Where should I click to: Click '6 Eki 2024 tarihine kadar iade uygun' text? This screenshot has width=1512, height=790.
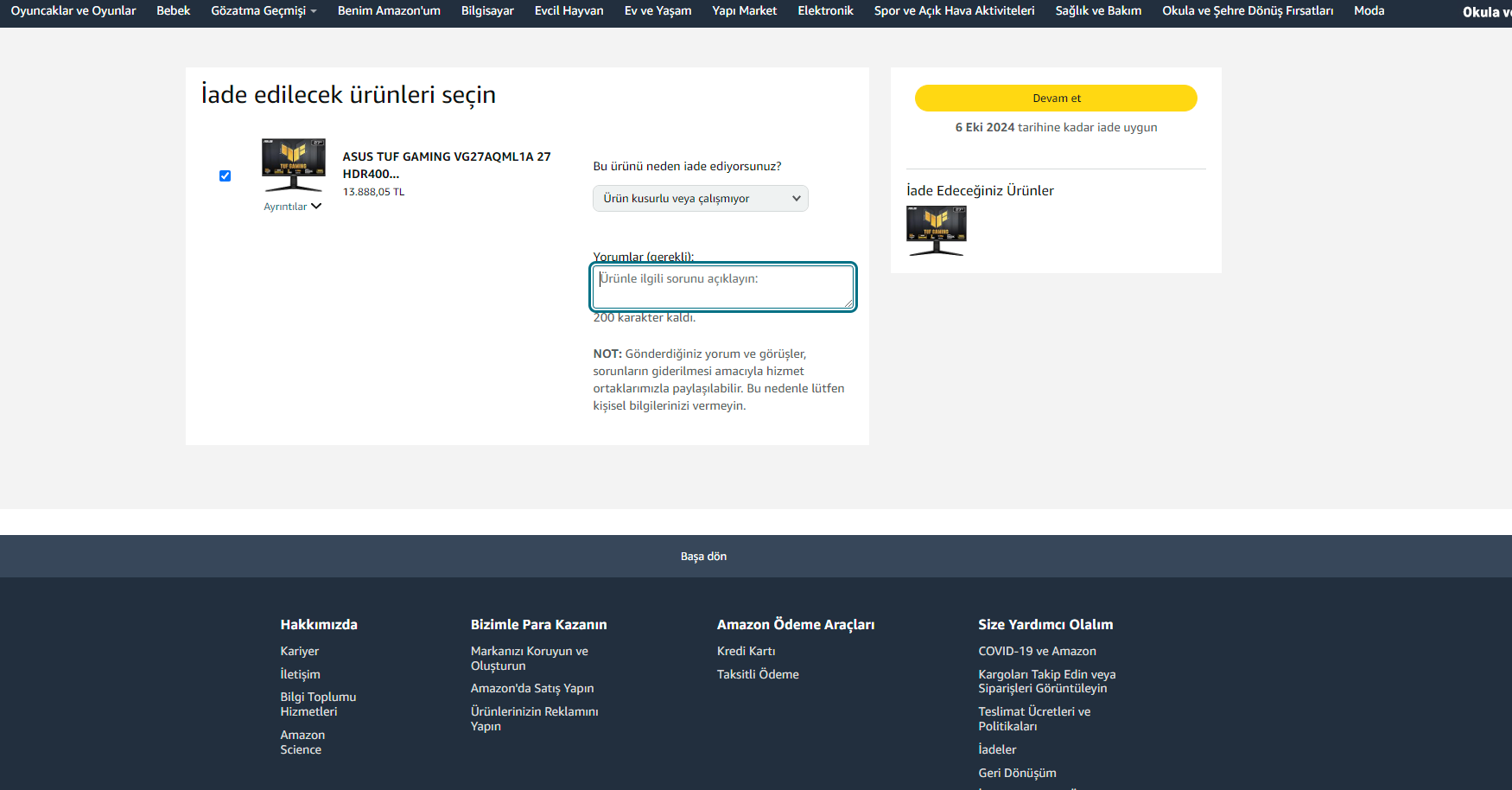click(x=1056, y=127)
